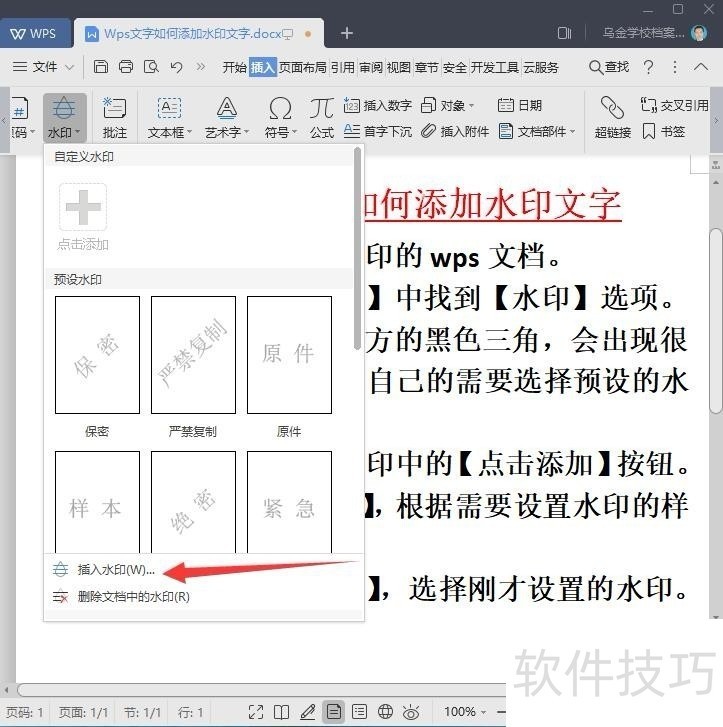
Task: Select the 样本 preset watermark thumbnail
Action: 97,502
